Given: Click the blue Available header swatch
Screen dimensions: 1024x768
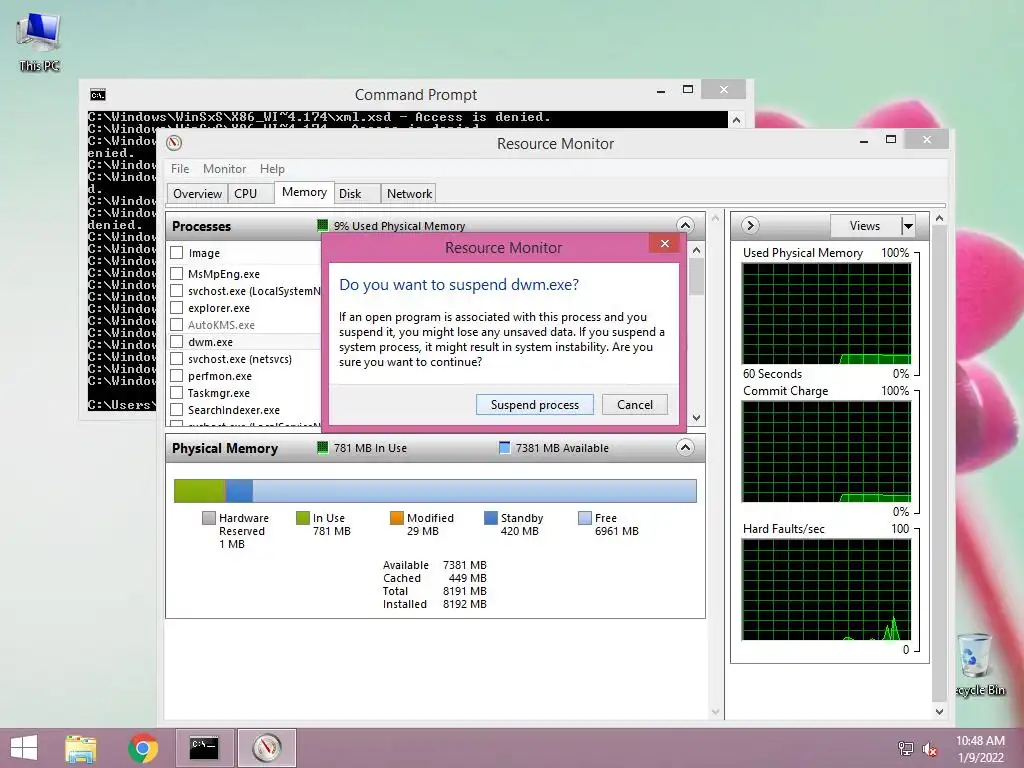Looking at the screenshot, I should pyautogui.click(x=504, y=447).
